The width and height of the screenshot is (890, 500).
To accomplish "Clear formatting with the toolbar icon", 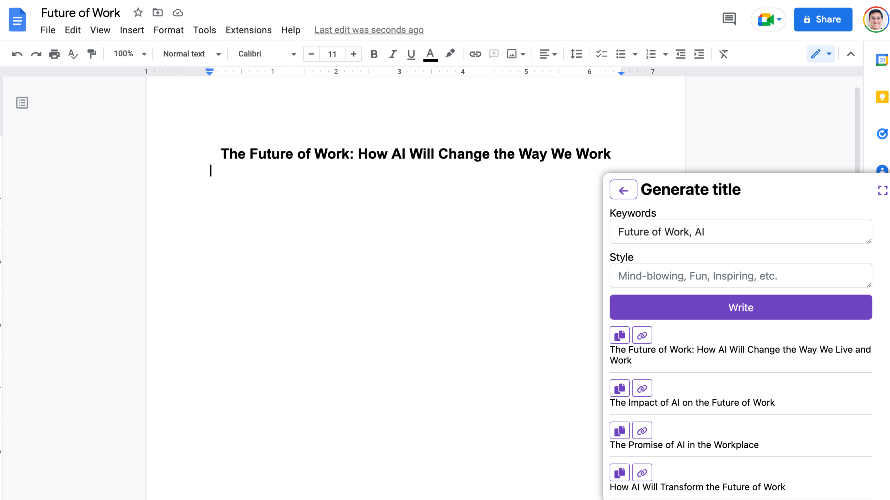I will click(x=723, y=54).
